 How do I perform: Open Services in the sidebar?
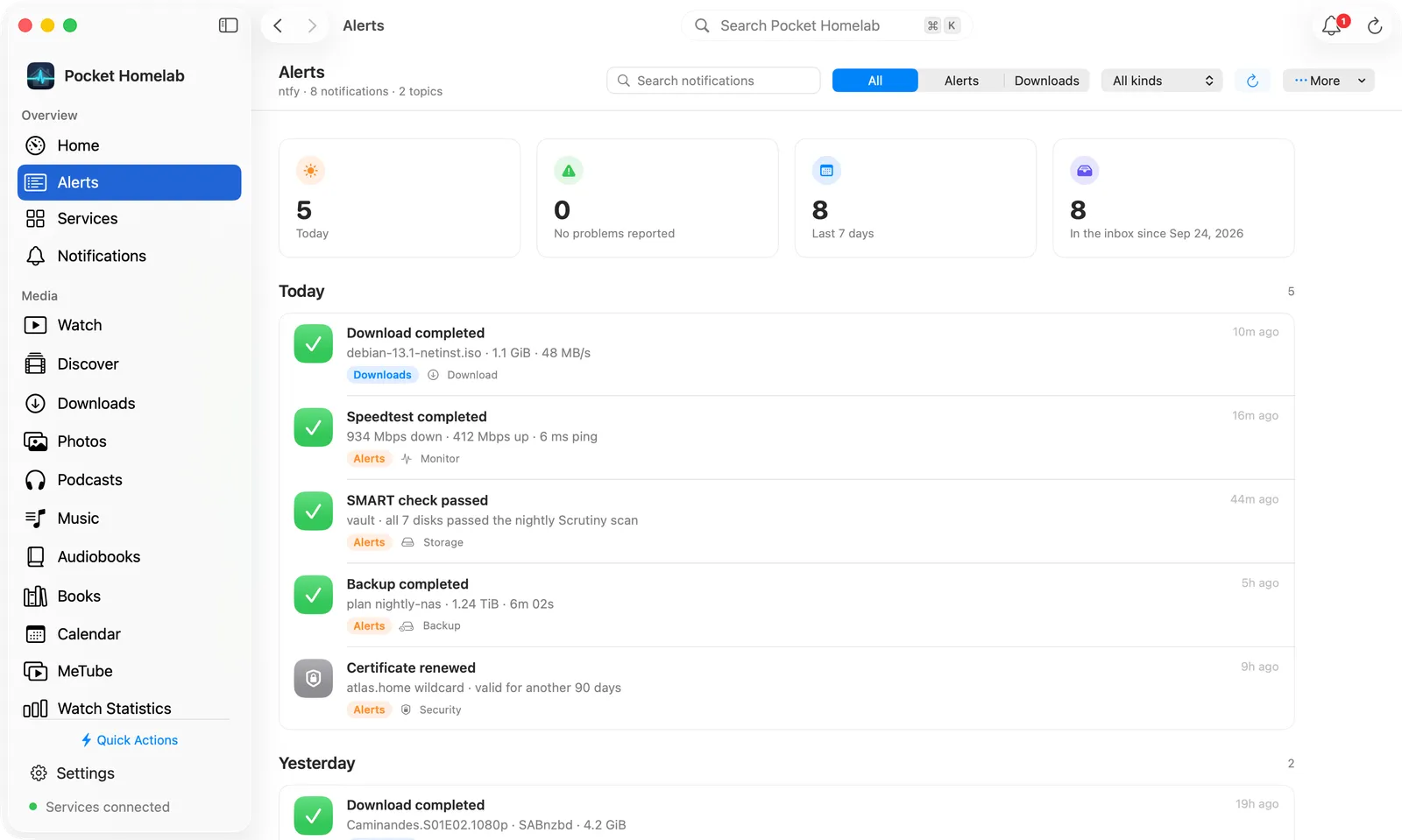click(129, 219)
